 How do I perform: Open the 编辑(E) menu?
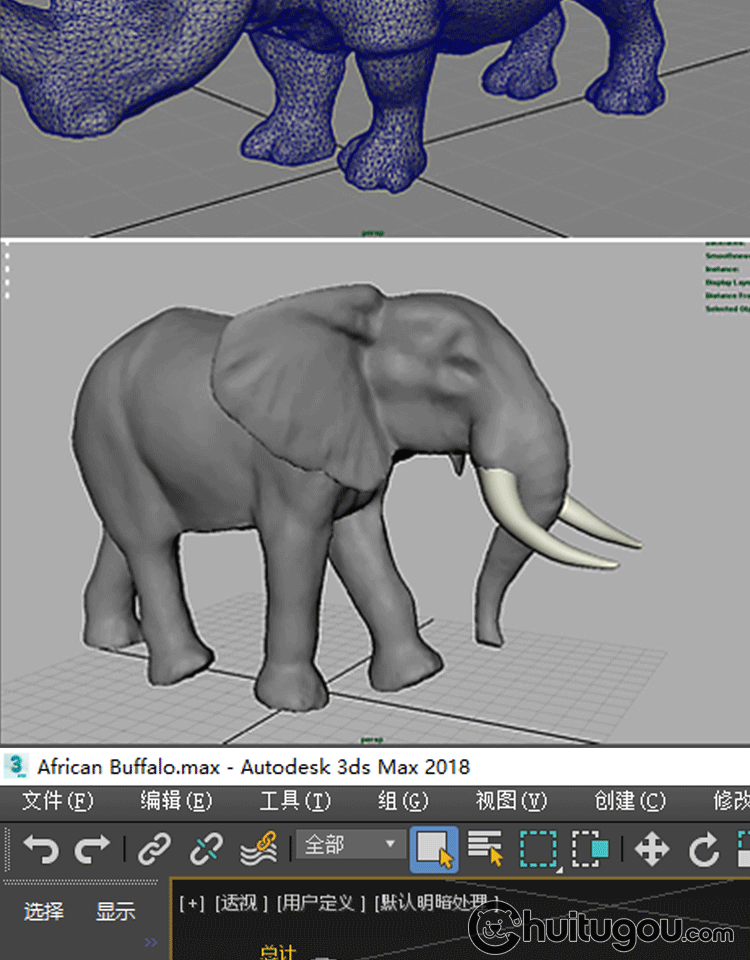pyautogui.click(x=176, y=801)
